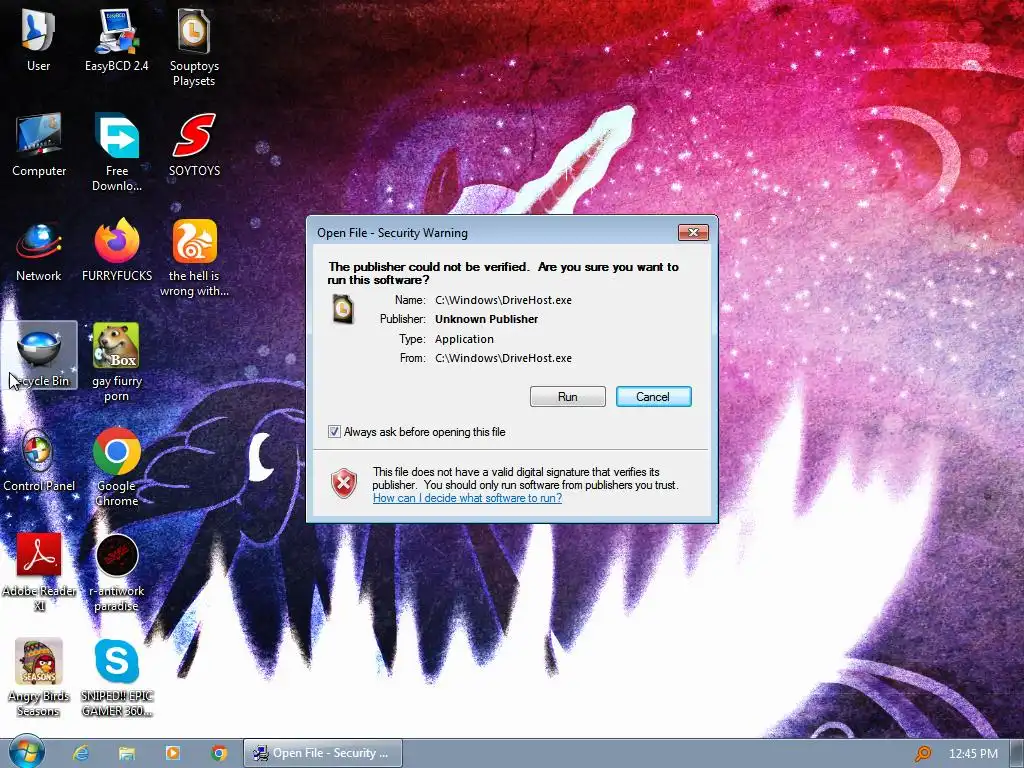Click the Name value C:\Windows\DriveHost.exe

point(503,300)
